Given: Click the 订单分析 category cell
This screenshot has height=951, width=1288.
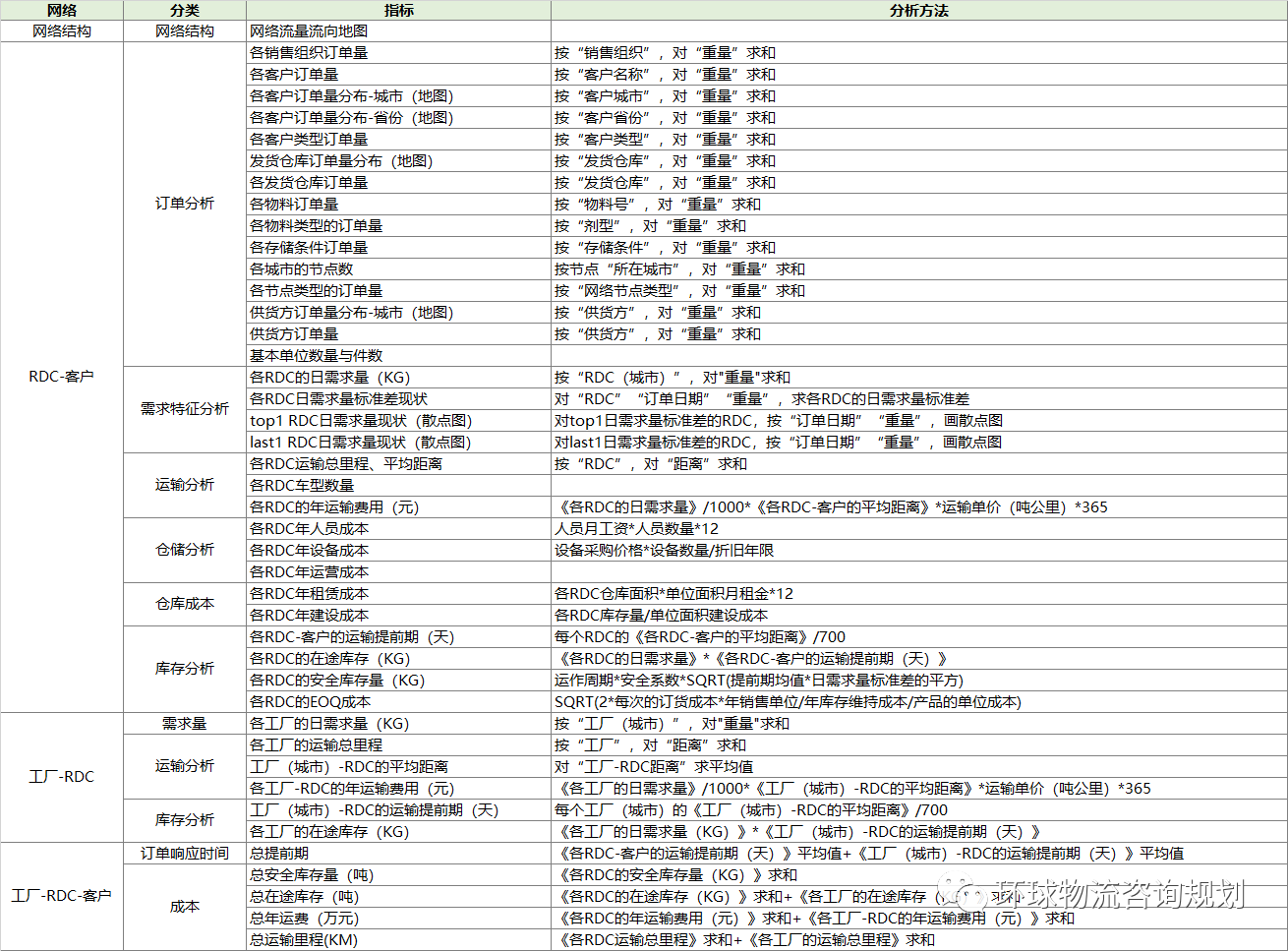Looking at the screenshot, I should [x=185, y=204].
